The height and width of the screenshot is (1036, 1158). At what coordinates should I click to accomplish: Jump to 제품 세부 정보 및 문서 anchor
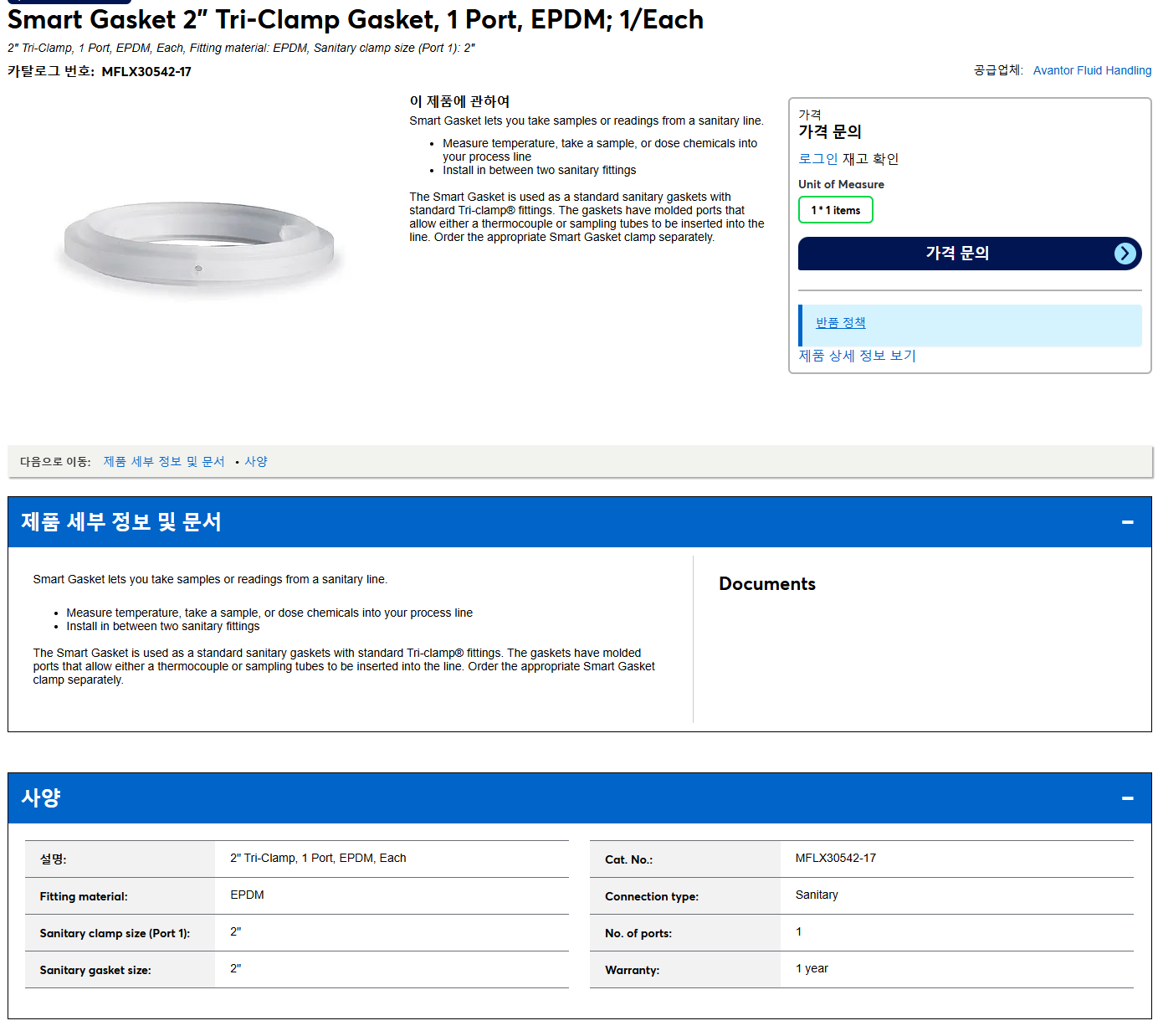click(x=164, y=462)
